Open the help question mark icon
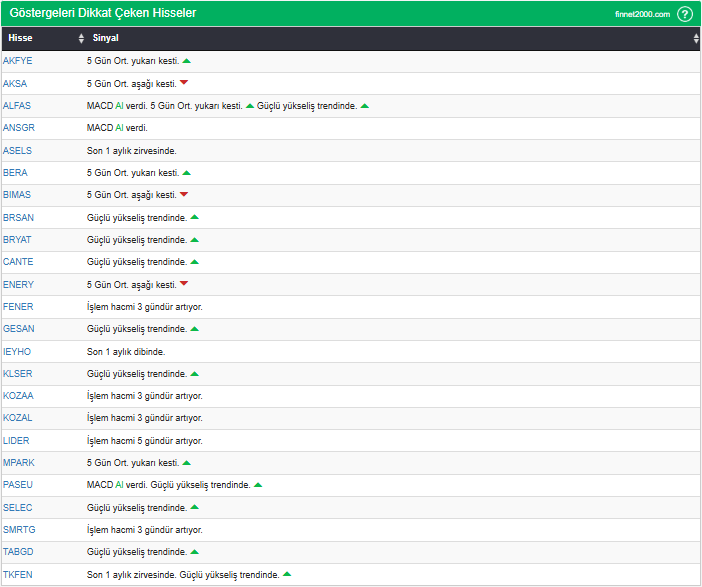This screenshot has width=702, height=587. (685, 14)
